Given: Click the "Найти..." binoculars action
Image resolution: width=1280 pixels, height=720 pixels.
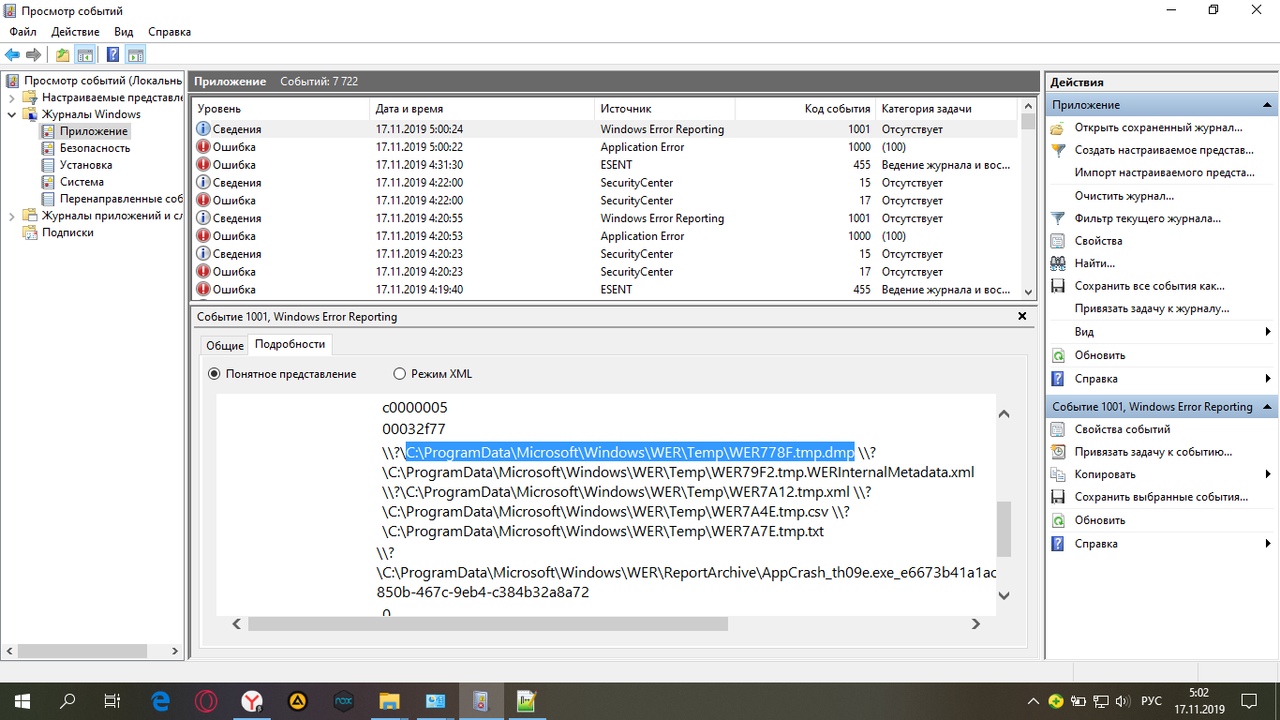Looking at the screenshot, I should coord(1094,263).
